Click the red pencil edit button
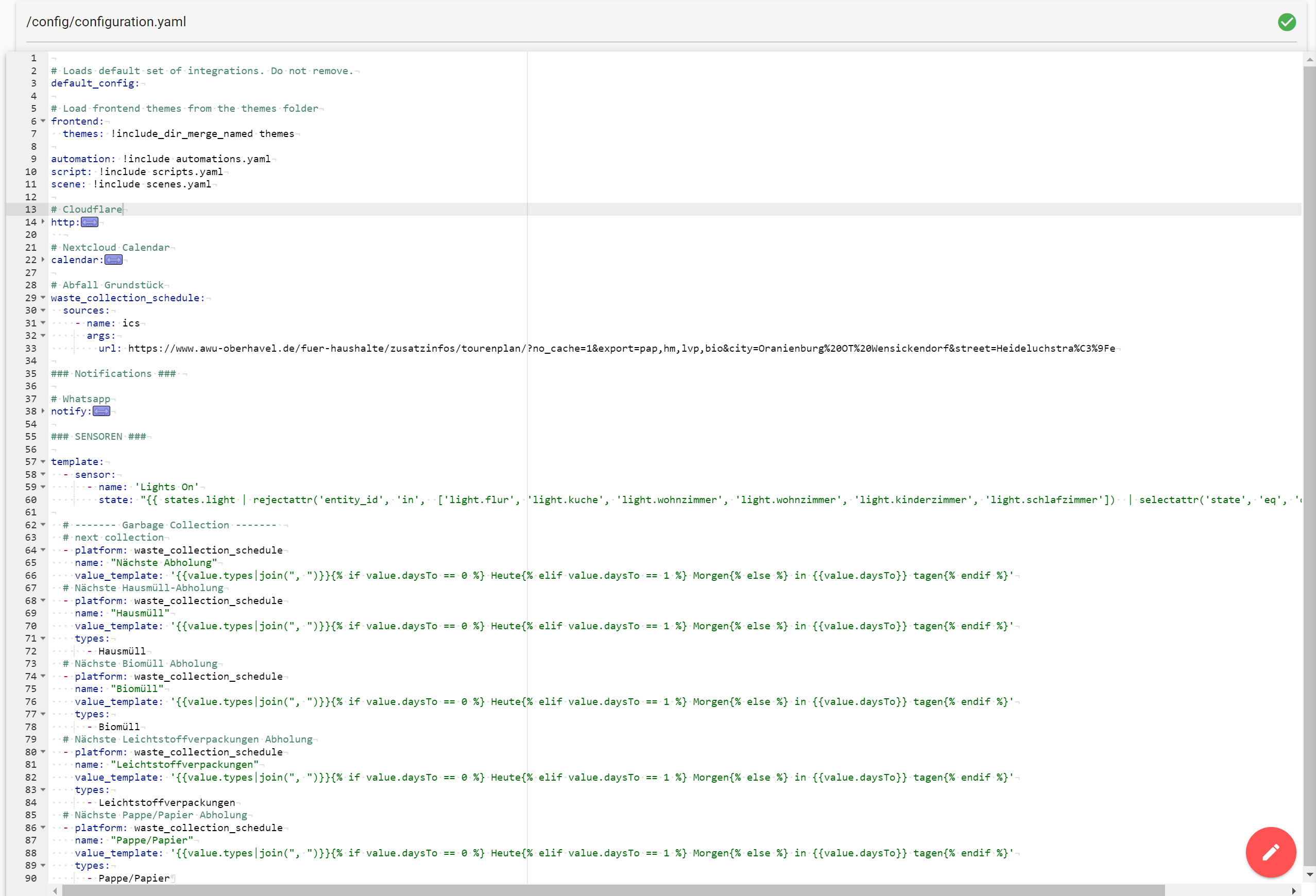This screenshot has height=896, width=1316. click(1270, 851)
